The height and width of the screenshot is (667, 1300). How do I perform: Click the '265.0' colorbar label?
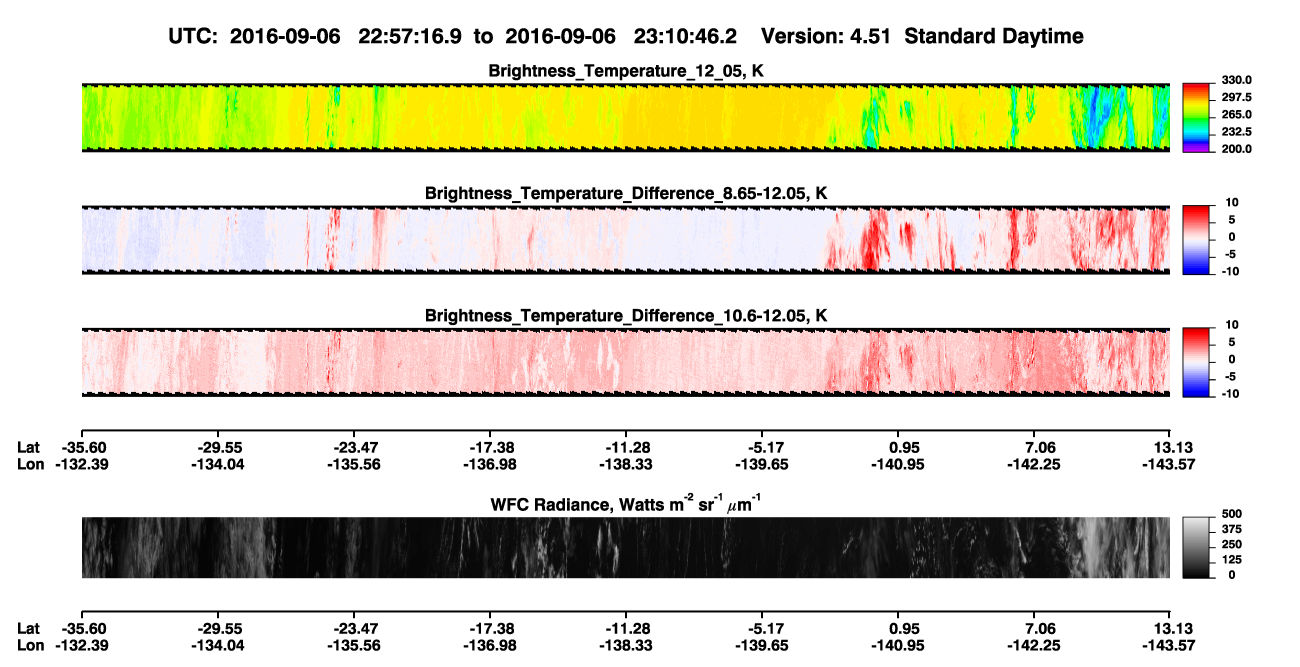[x=1237, y=114]
